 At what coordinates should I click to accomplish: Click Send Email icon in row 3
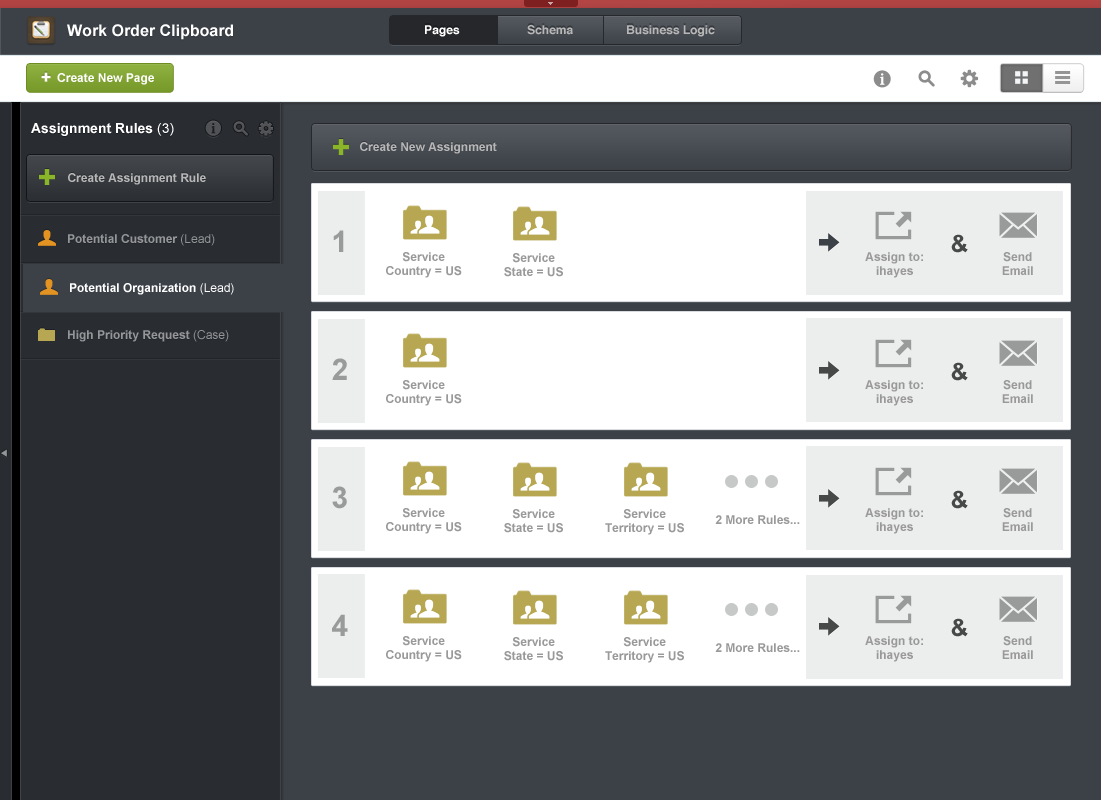coord(1017,481)
